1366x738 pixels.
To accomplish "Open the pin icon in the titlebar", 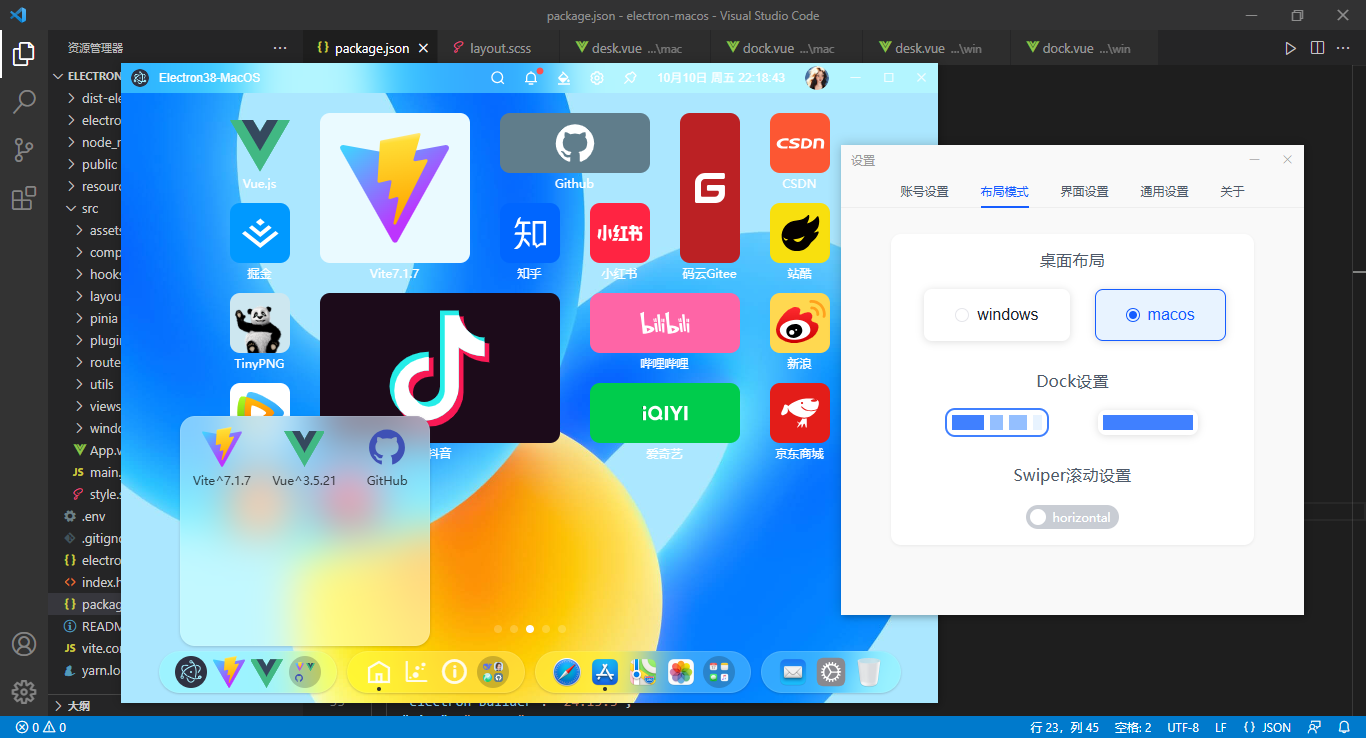I will (x=631, y=77).
